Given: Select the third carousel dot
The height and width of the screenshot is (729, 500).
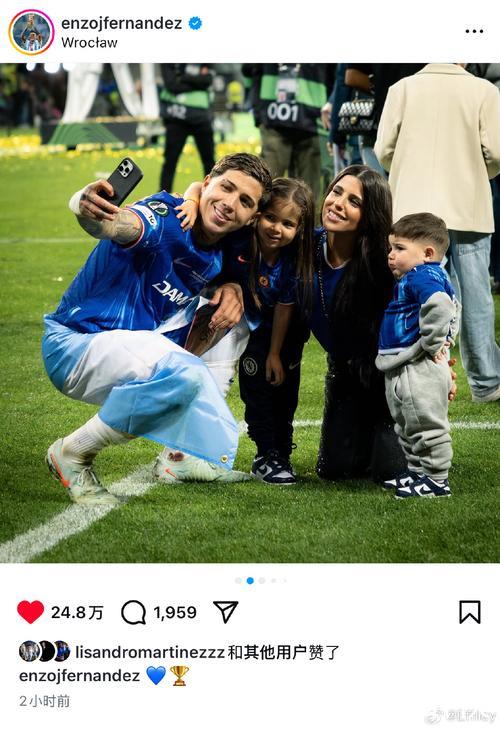Looking at the screenshot, I should coord(262,581).
